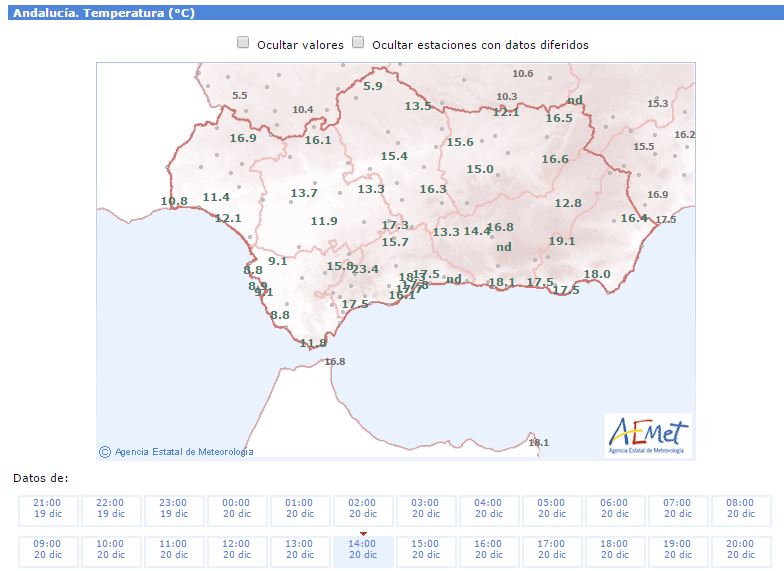784x571 pixels.
Task: Click the currently selected 14:00 20 dic slot
Action: coord(362,550)
